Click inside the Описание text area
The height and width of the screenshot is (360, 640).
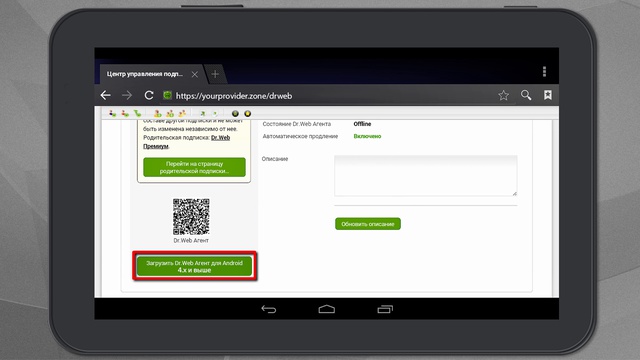tap(426, 176)
